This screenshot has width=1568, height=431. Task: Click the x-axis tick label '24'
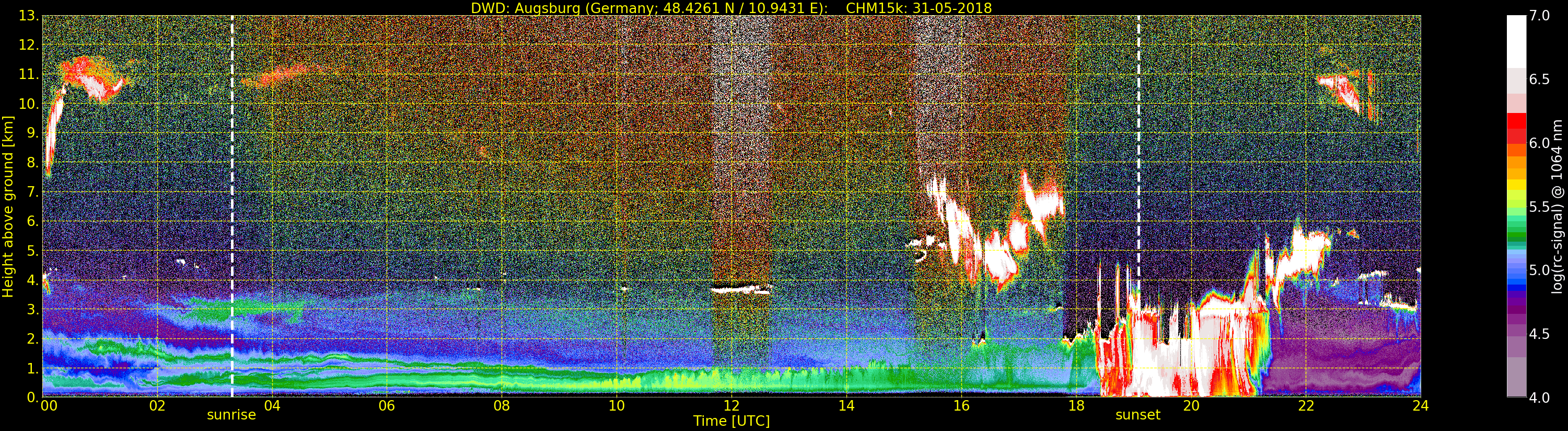pyautogui.click(x=1421, y=405)
